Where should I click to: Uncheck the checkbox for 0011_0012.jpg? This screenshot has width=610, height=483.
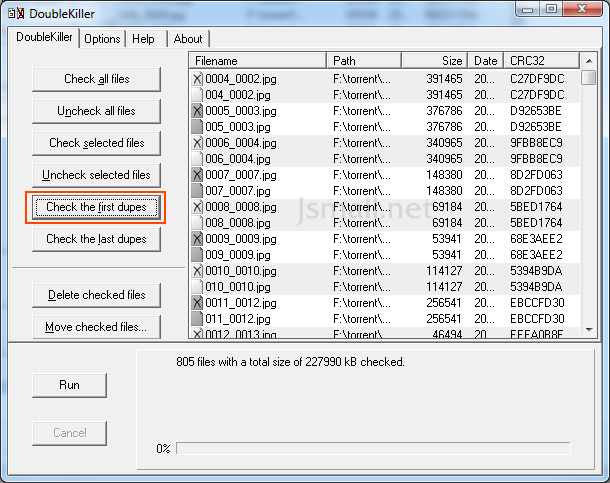click(197, 303)
